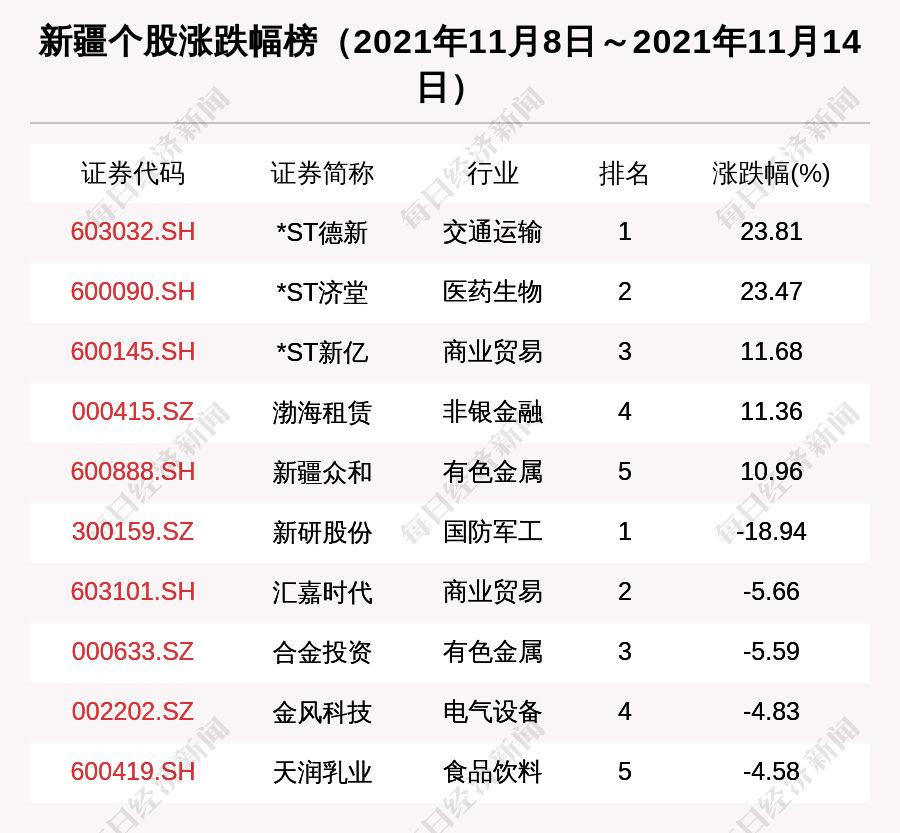Open stock code 002202.SZ

click(x=133, y=712)
